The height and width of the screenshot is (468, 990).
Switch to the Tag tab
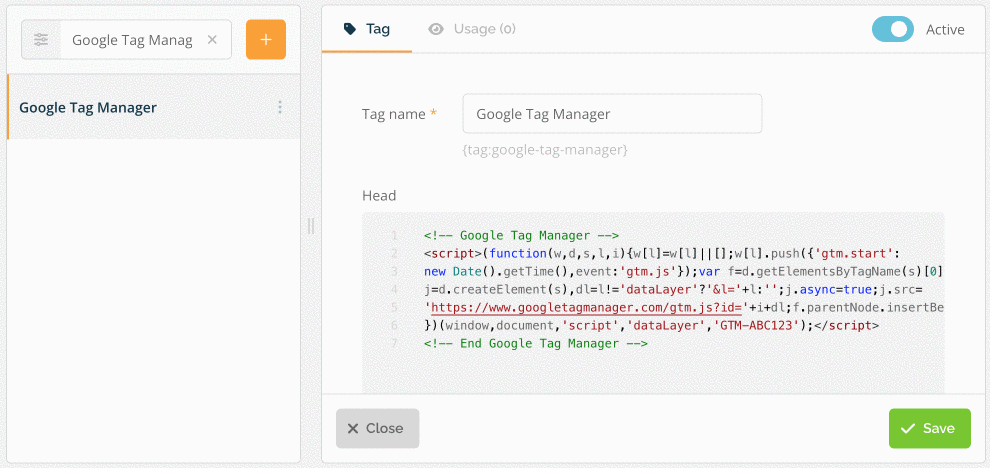tap(367, 29)
